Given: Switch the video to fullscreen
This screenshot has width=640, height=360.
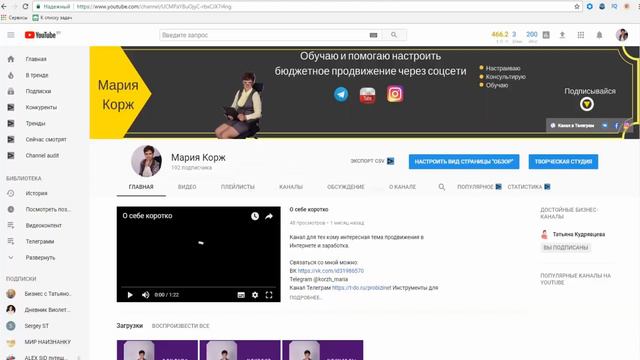Looking at the screenshot, I should (x=269, y=295).
